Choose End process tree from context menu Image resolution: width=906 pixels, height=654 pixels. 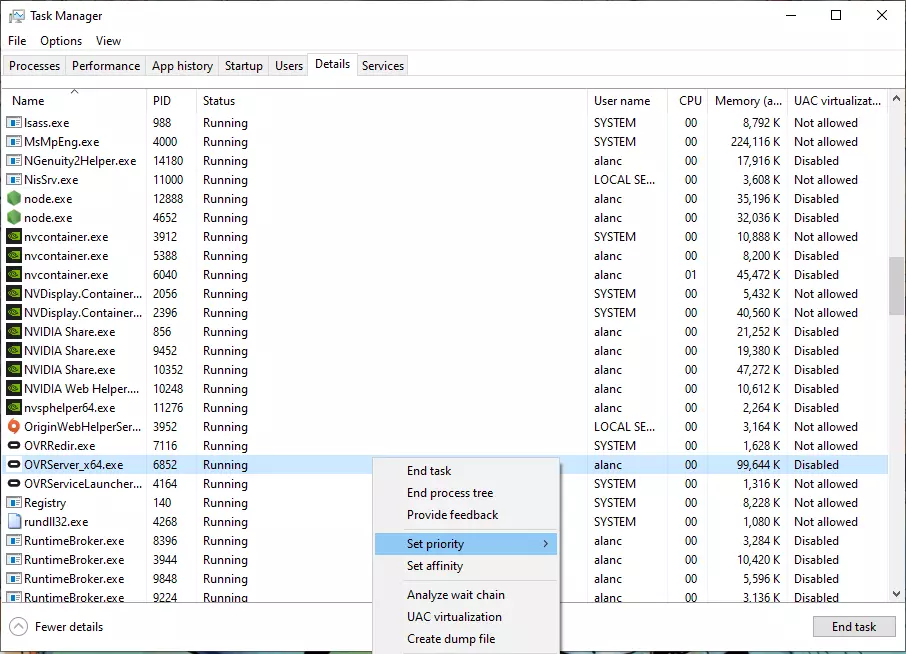450,493
